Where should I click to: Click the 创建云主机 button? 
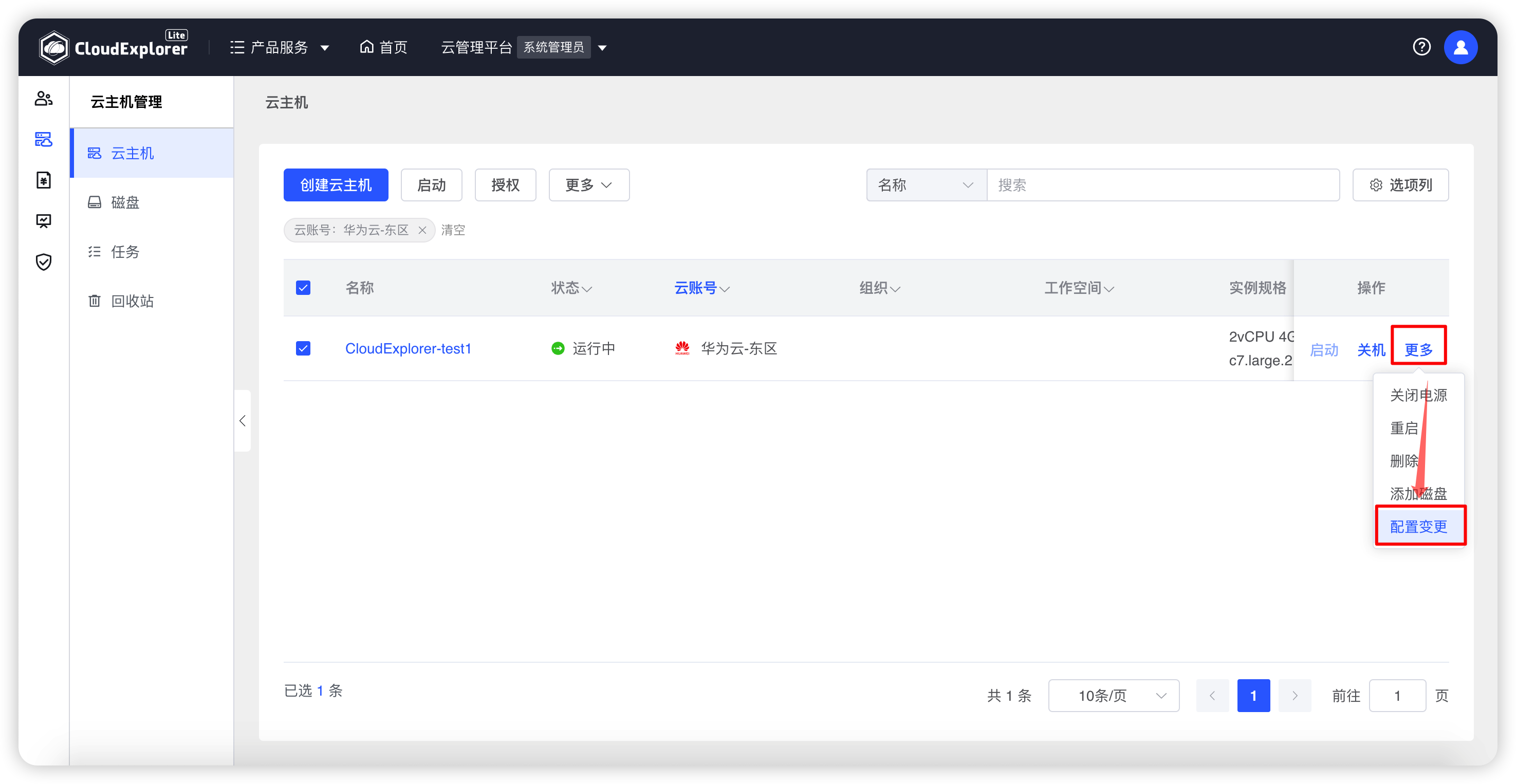(336, 185)
